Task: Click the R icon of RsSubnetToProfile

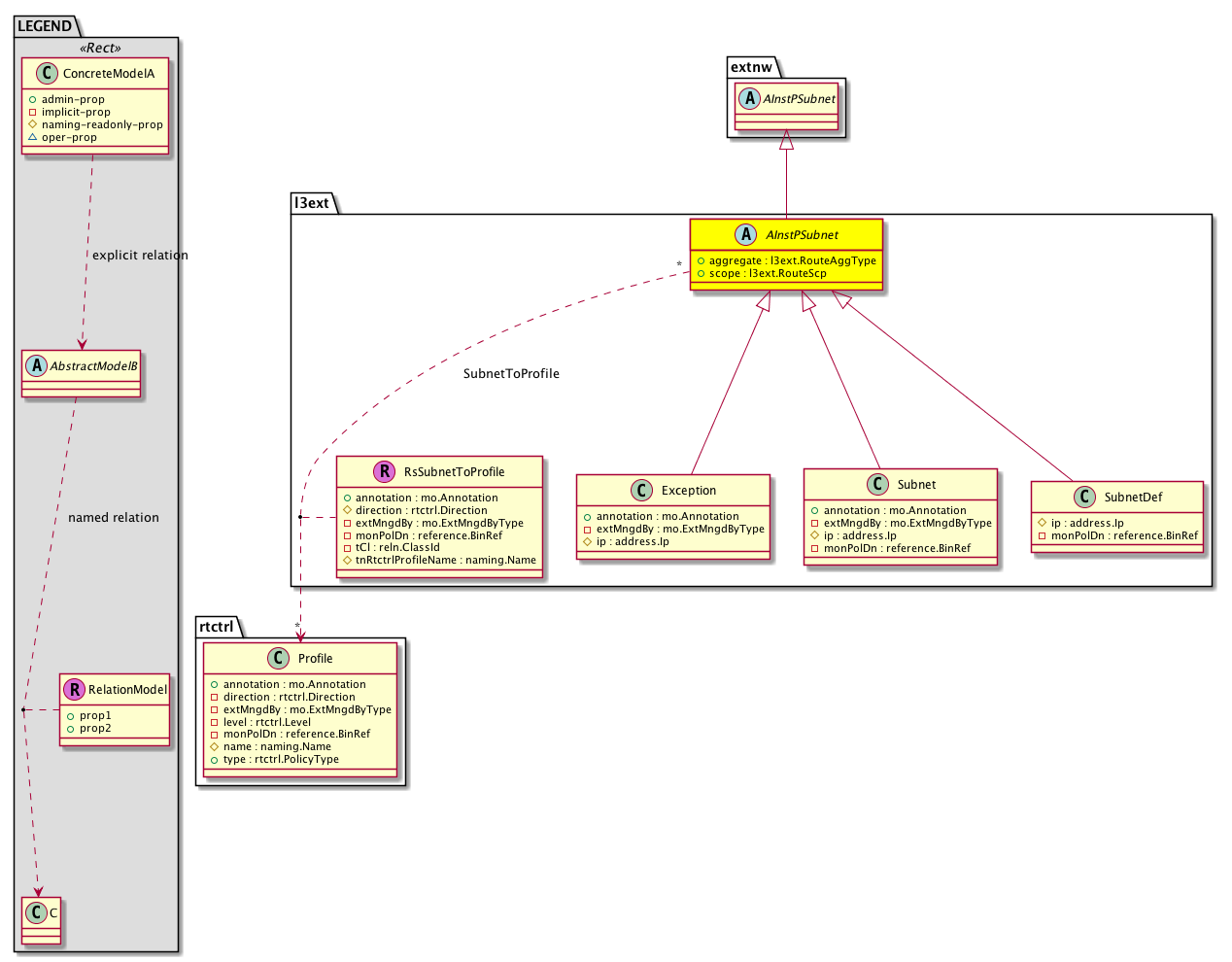Action: (x=385, y=471)
